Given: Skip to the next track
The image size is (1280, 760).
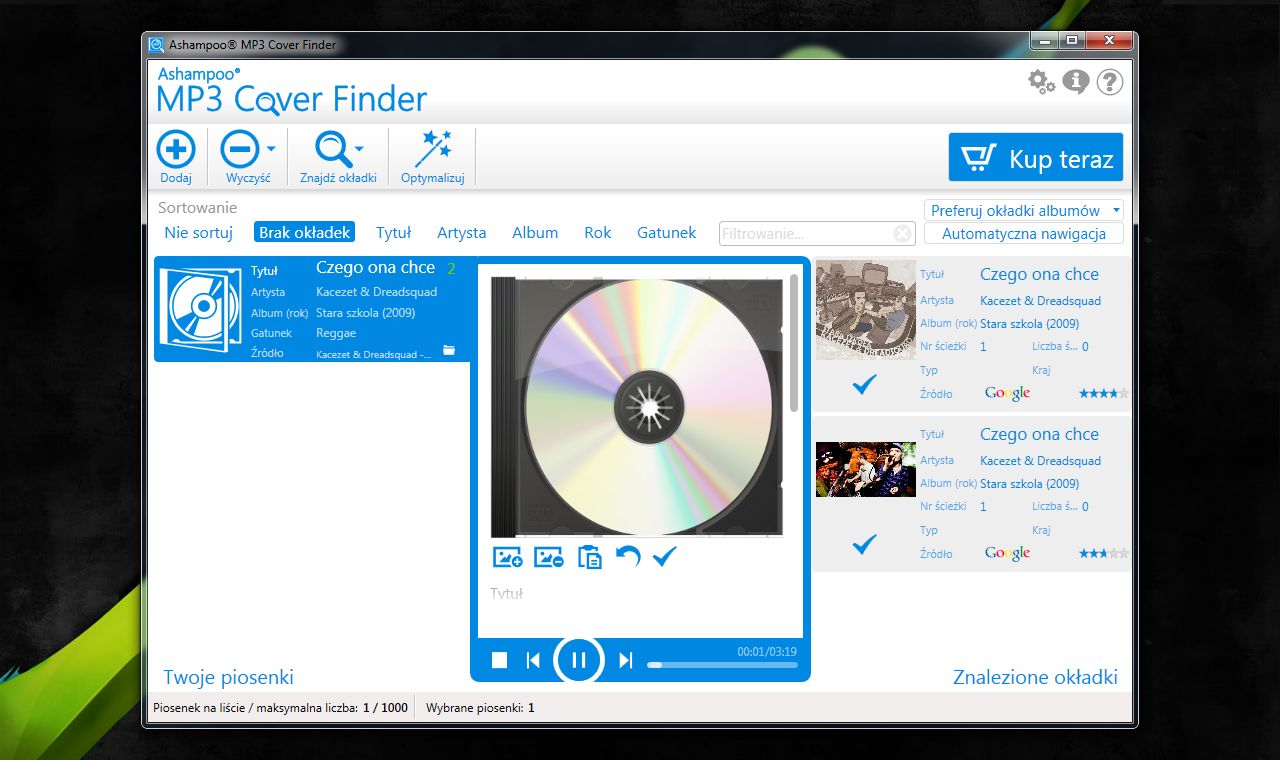Looking at the screenshot, I should (x=626, y=660).
